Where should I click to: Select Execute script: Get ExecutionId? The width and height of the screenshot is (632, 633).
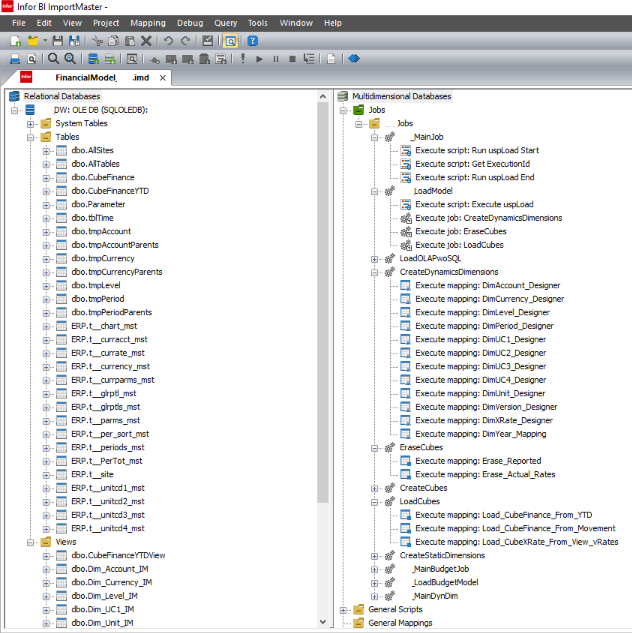pyautogui.click(x=473, y=164)
